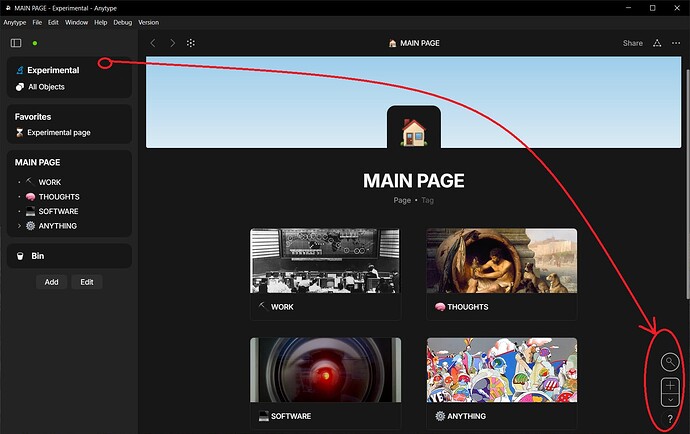Click the Page type label under title
690x434 pixels.
[402, 200]
